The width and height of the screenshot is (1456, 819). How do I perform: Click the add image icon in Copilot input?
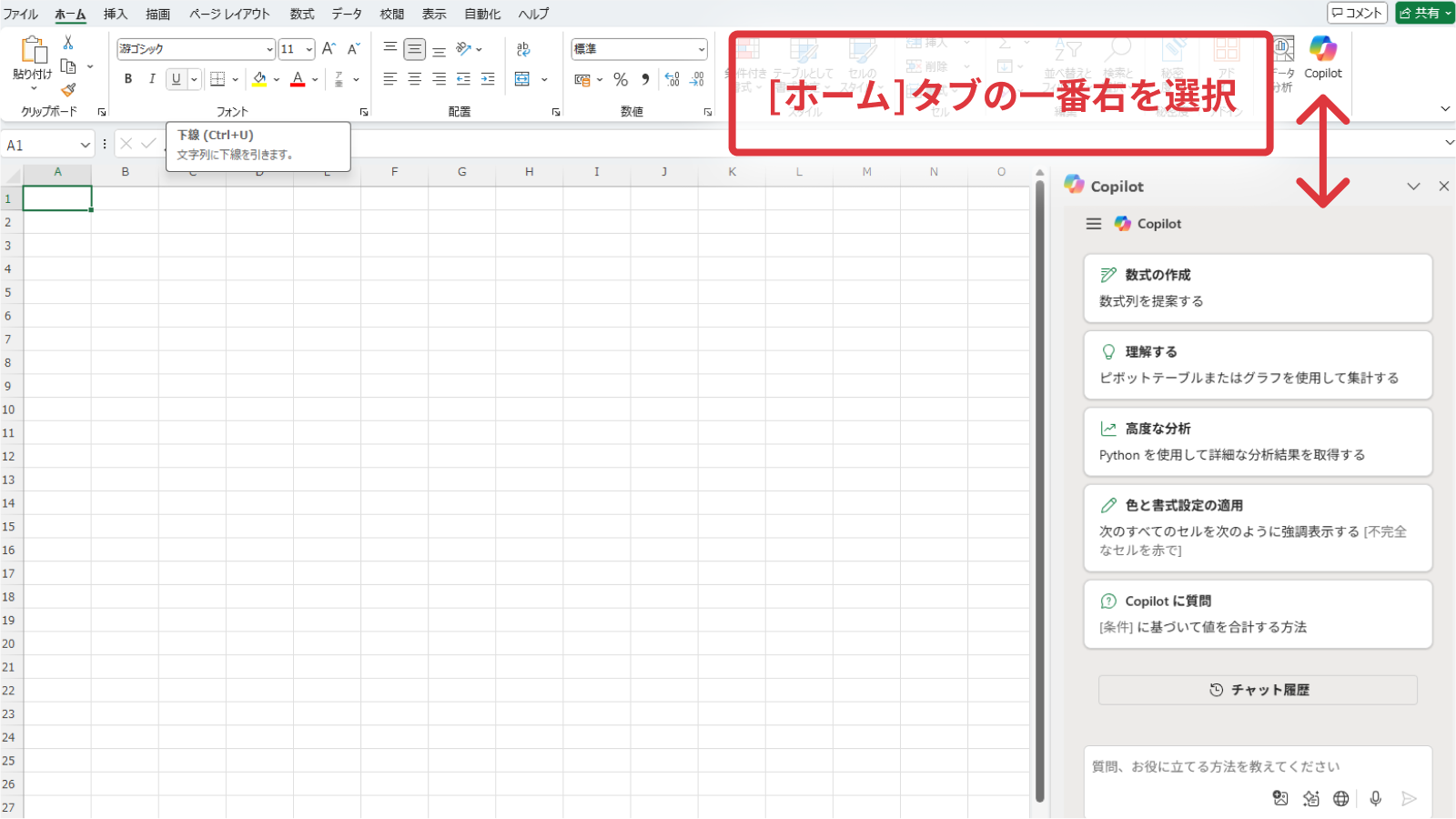pyautogui.click(x=1280, y=798)
